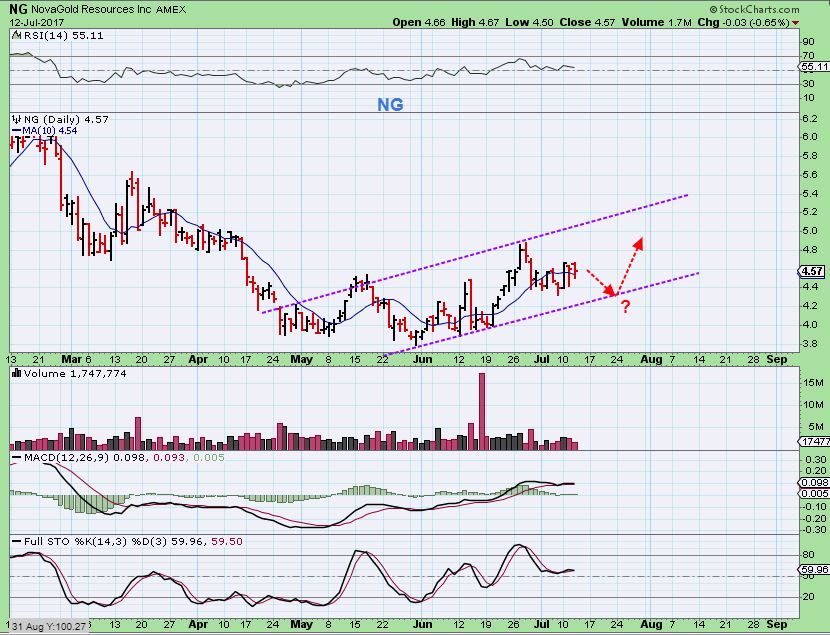Click the MACD(12,26,9) 0.098 legend text

tap(84, 457)
